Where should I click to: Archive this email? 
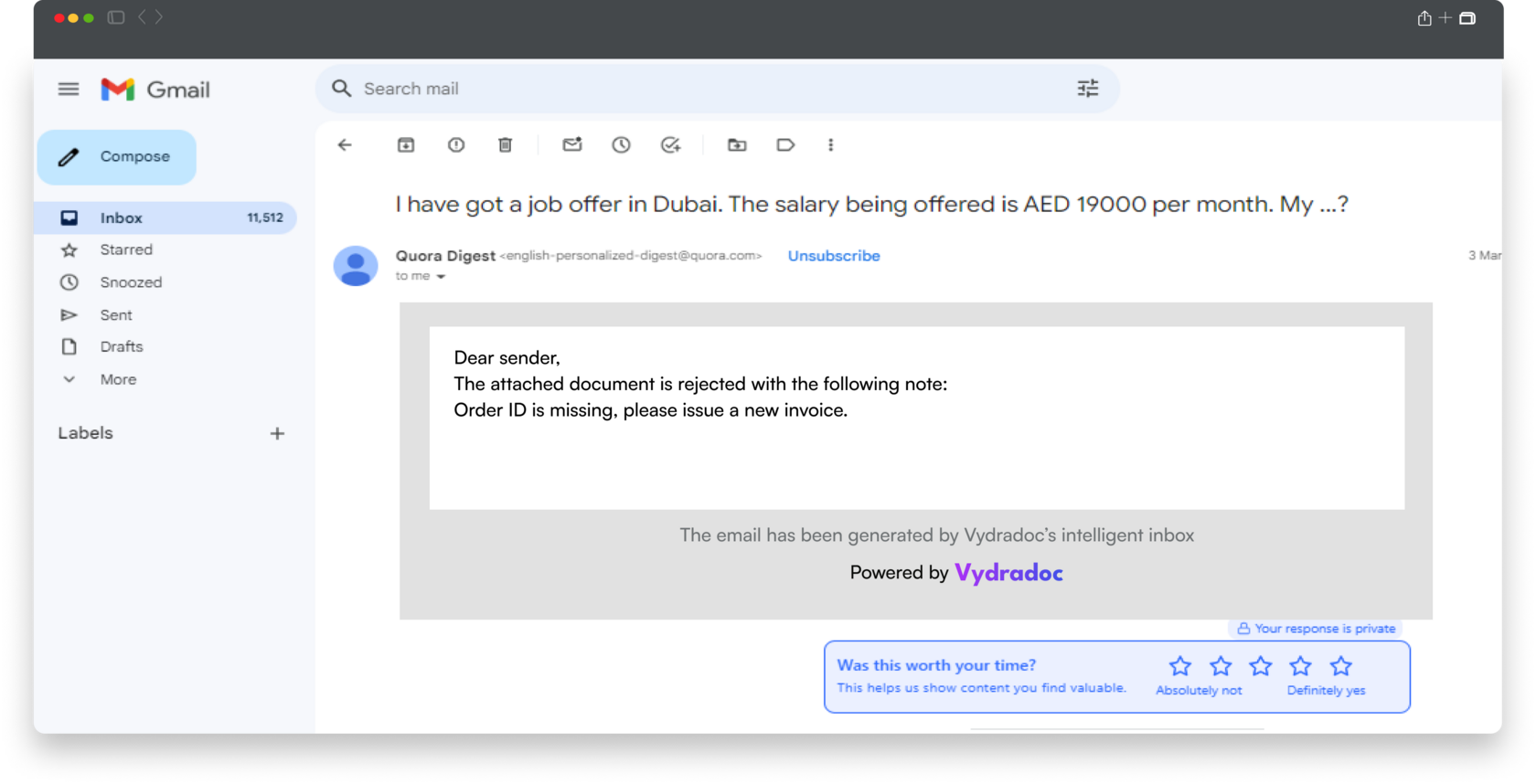point(406,145)
